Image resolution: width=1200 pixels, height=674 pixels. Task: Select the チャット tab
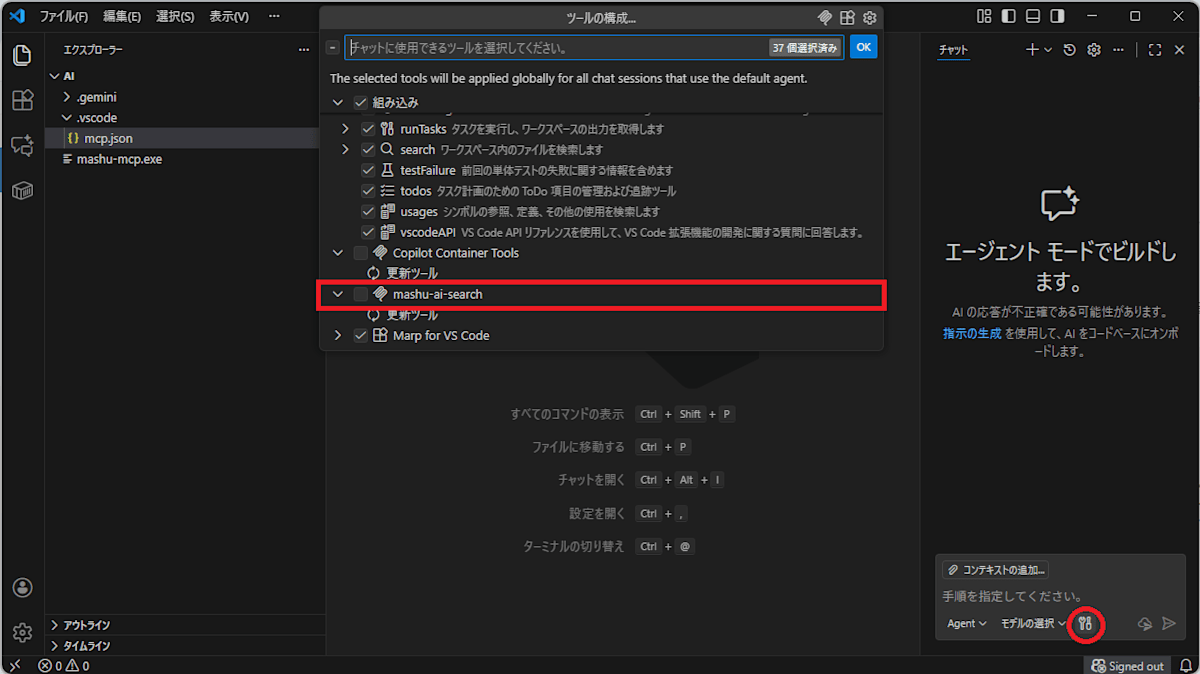954,50
